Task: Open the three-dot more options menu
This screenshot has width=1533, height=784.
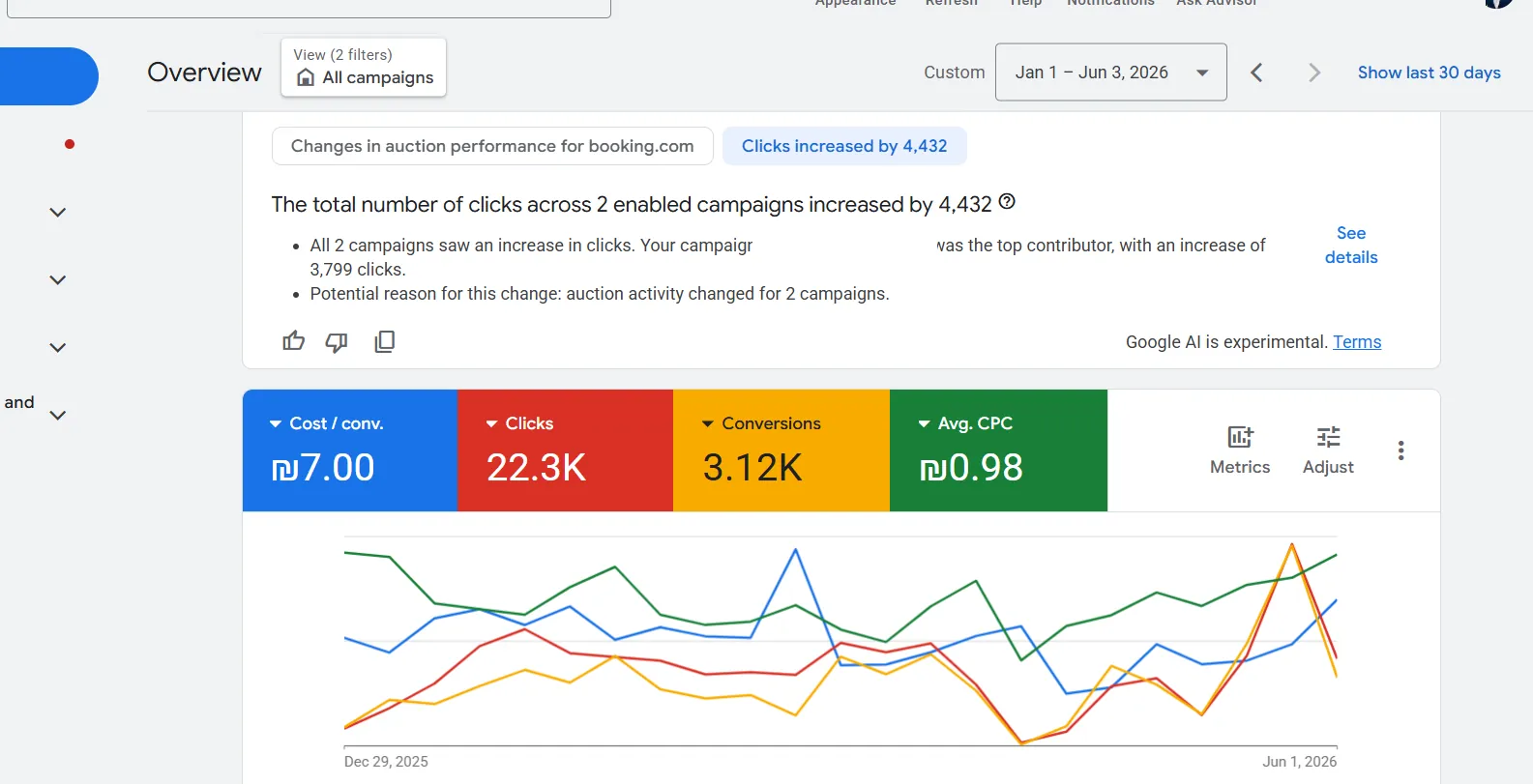Action: pos(1400,450)
